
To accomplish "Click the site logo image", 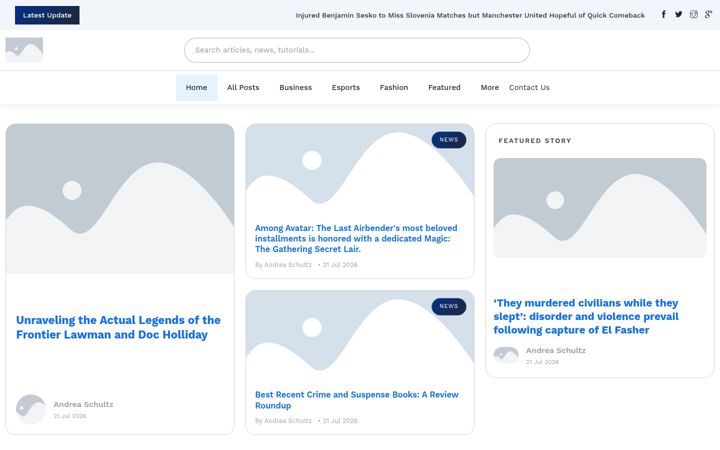I will (24, 50).
